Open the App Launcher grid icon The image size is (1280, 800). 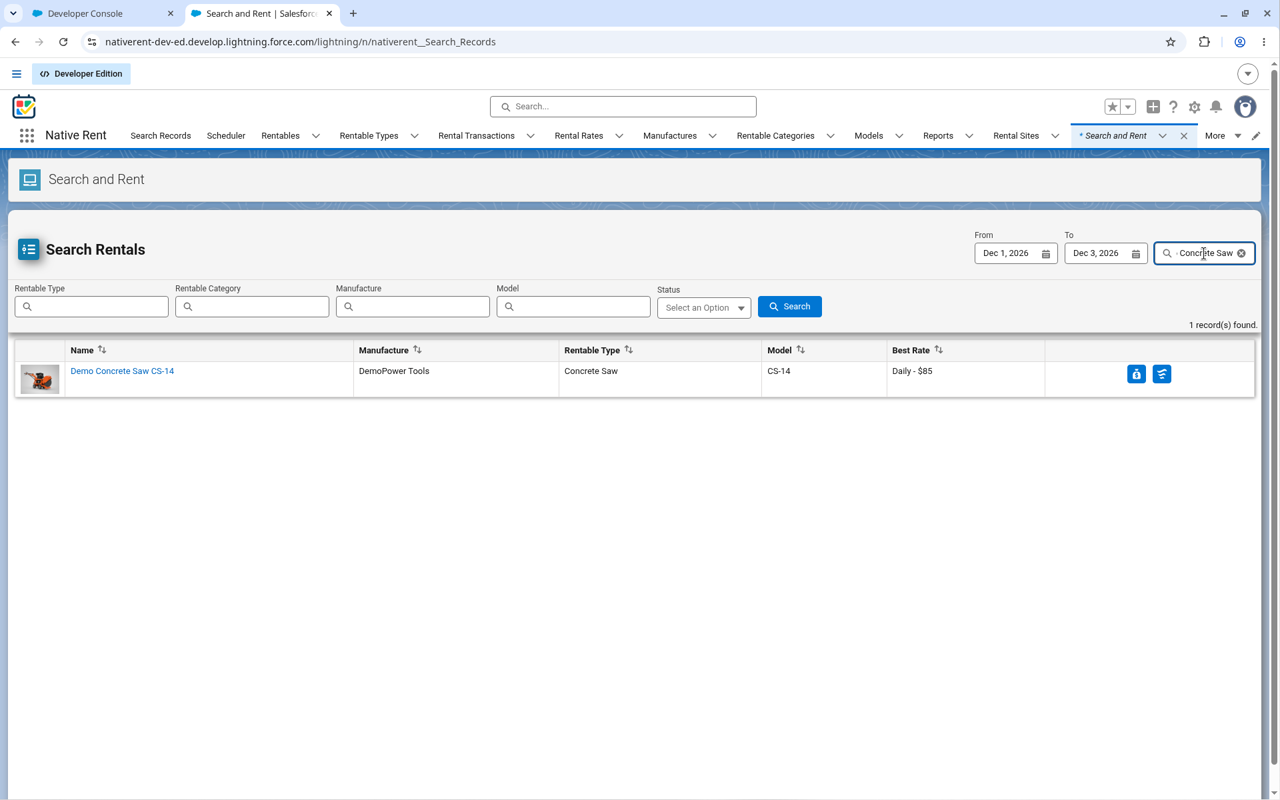tap(27, 136)
